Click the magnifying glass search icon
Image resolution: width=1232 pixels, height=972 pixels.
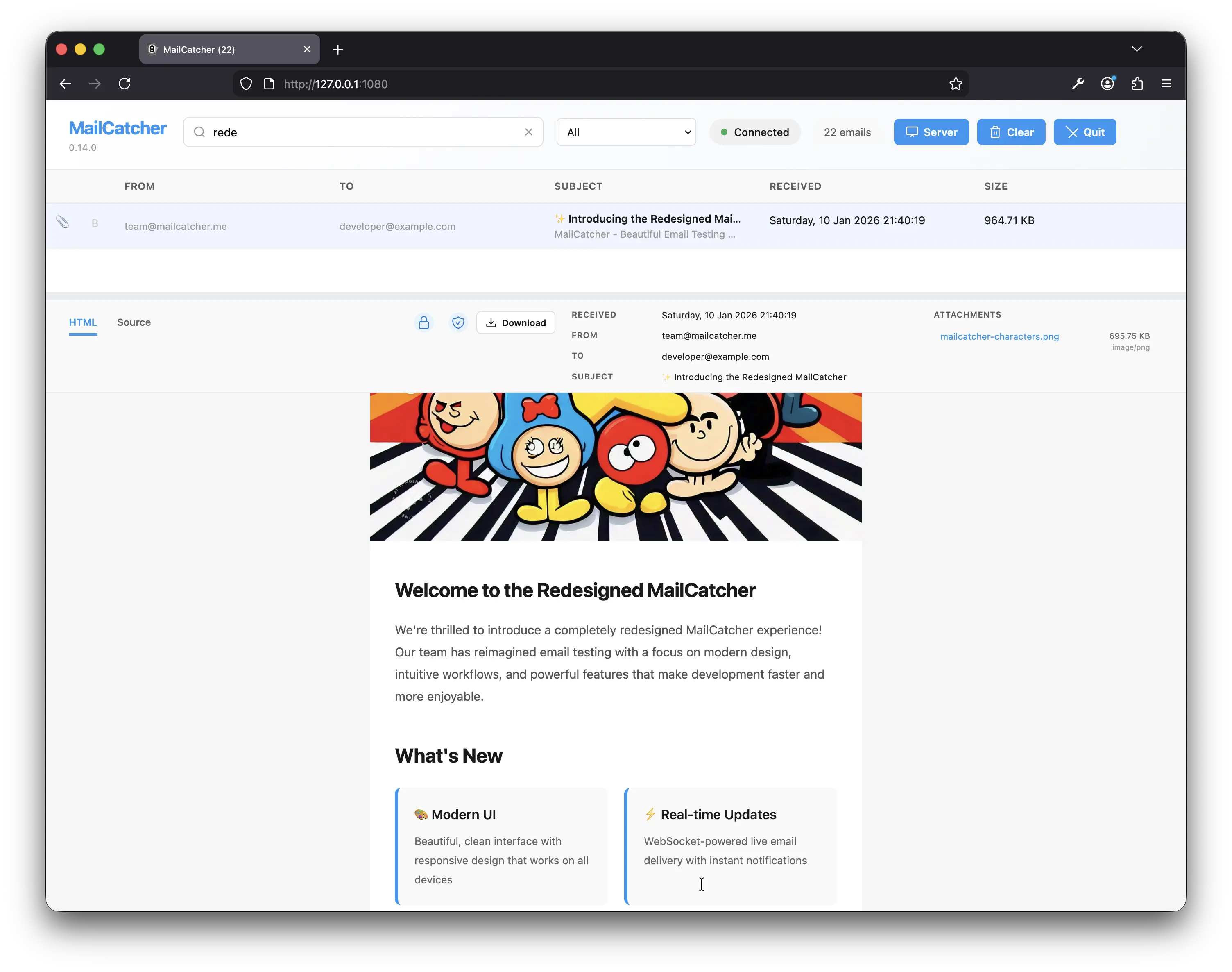coord(199,132)
